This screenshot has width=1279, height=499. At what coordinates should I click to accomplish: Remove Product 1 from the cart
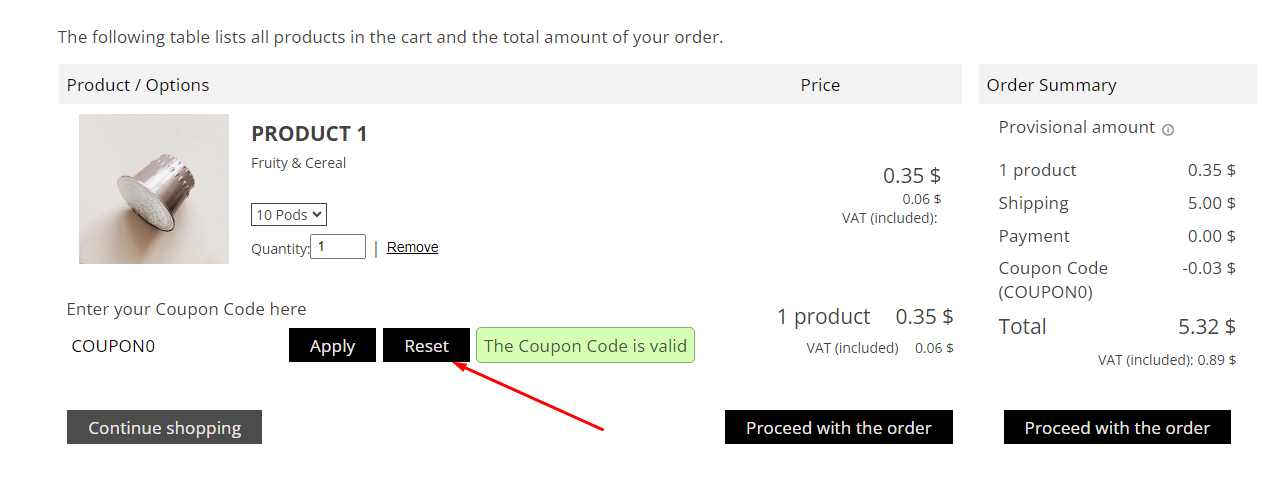[412, 247]
